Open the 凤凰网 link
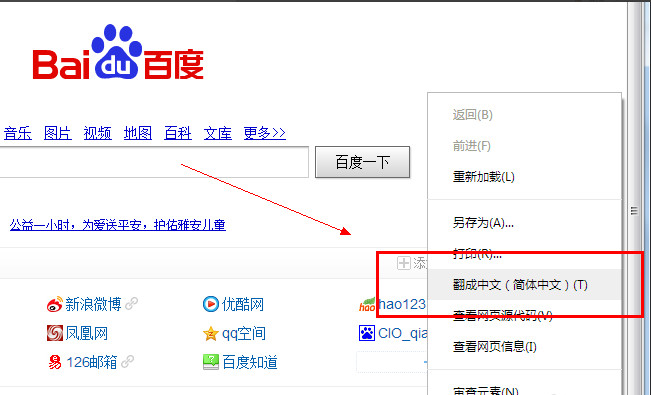The image size is (651, 395). tap(87, 334)
